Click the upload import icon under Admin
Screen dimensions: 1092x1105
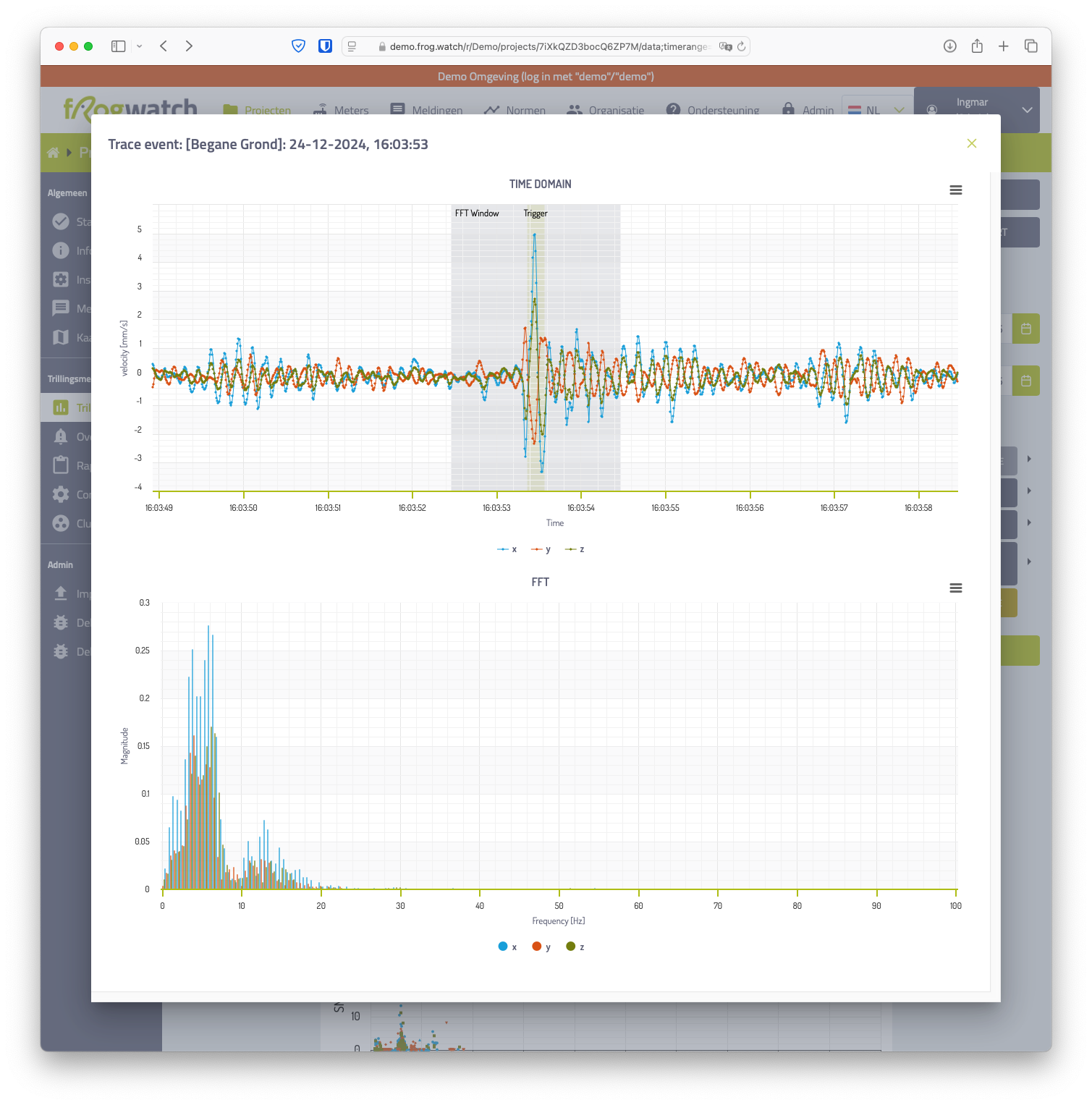pos(61,593)
